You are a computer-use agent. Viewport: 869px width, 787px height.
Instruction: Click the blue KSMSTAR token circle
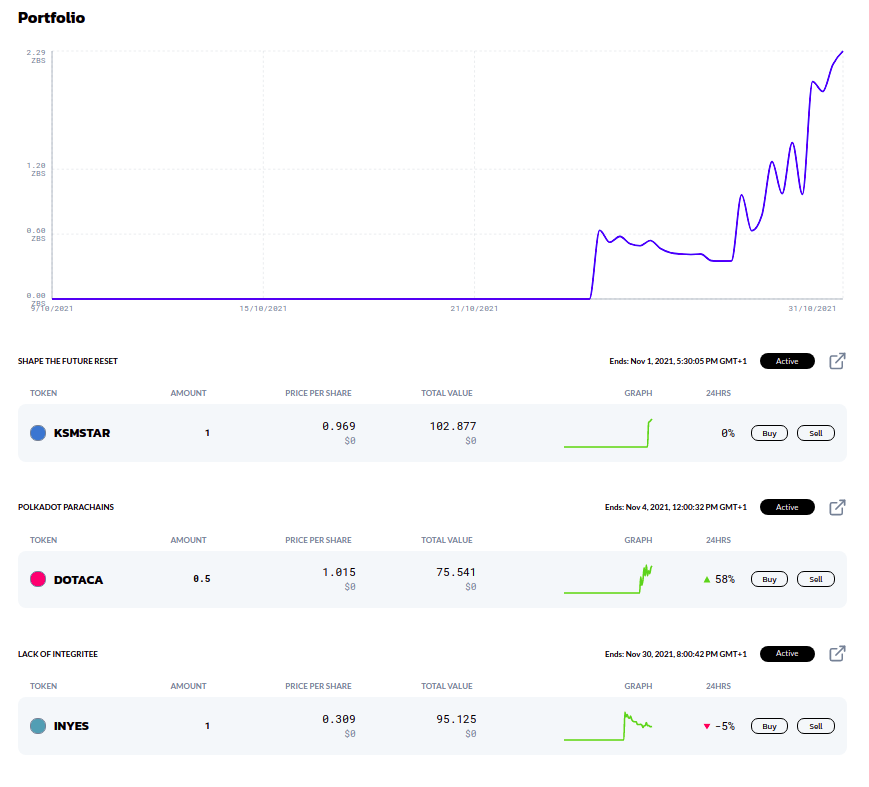[38, 433]
